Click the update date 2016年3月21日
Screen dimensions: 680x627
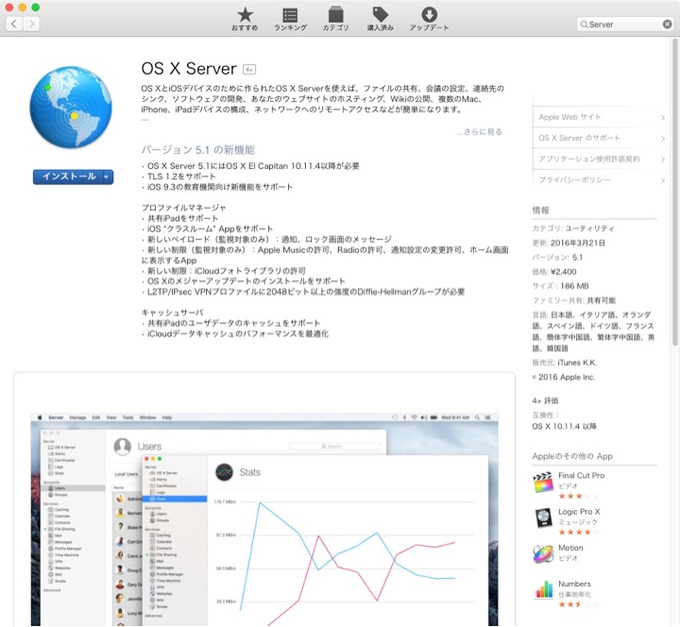point(578,243)
